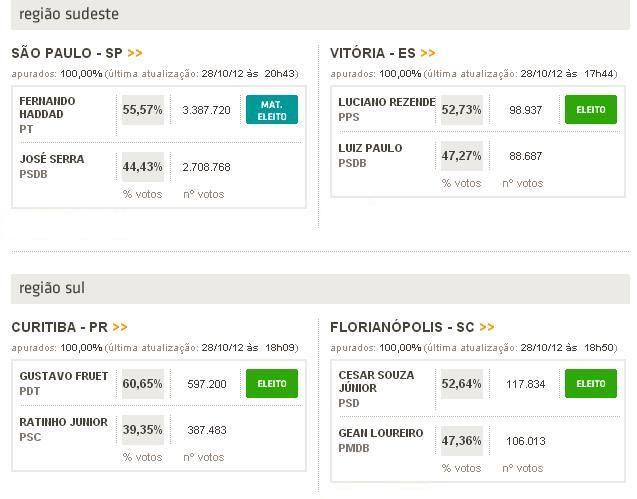This screenshot has width=637, height=499.
Task: Open the SÃO PAULO - SP heading link
Action: tap(68, 53)
